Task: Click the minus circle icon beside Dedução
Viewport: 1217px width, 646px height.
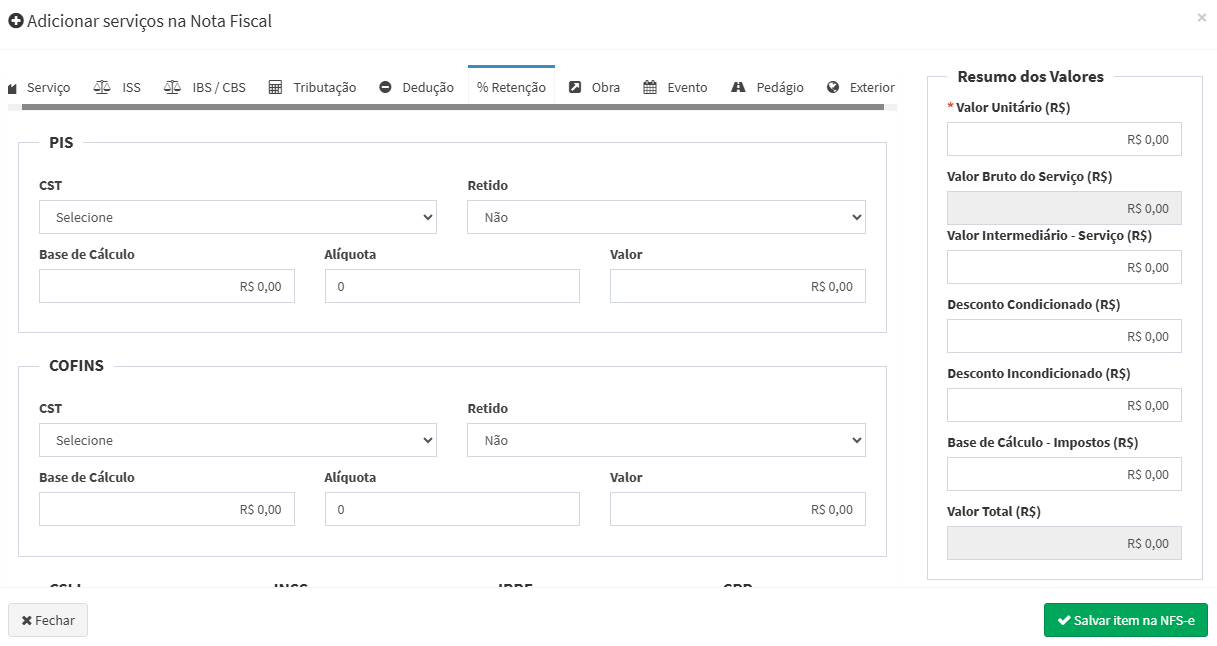Action: [x=385, y=87]
